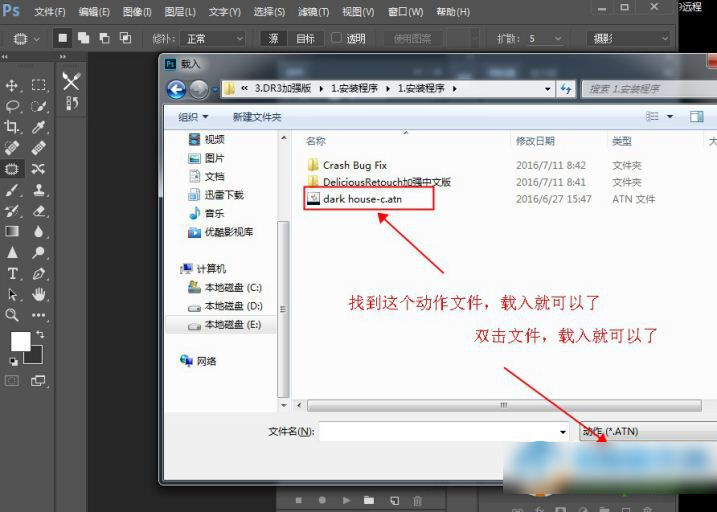
Task: Select the Brush tool
Action: 11,190
